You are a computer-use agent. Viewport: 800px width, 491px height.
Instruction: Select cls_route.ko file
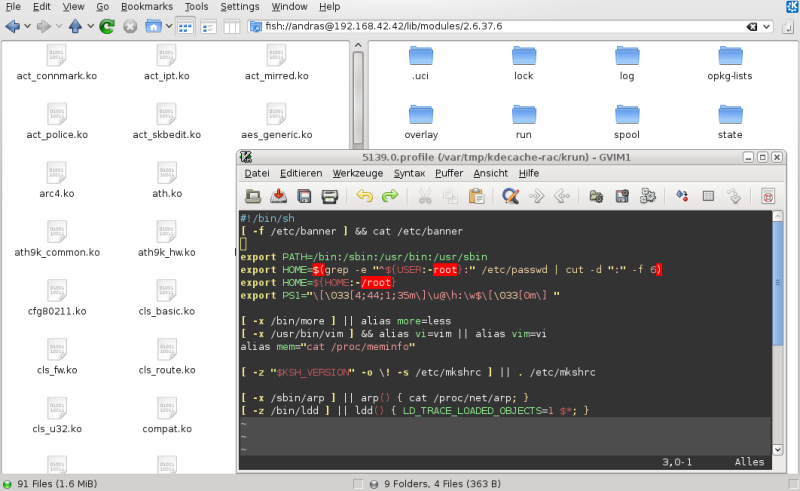coord(167,357)
